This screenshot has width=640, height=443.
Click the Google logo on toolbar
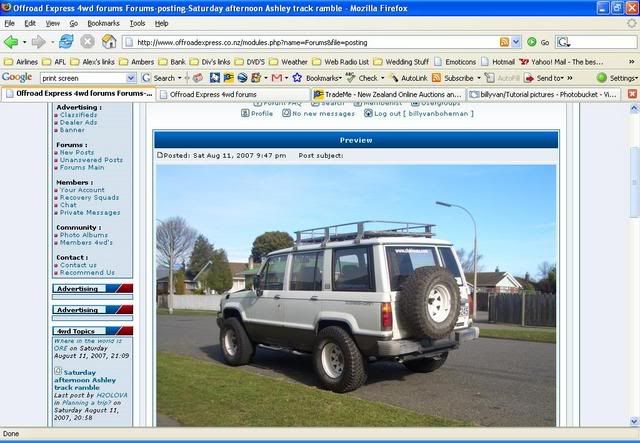(17, 77)
